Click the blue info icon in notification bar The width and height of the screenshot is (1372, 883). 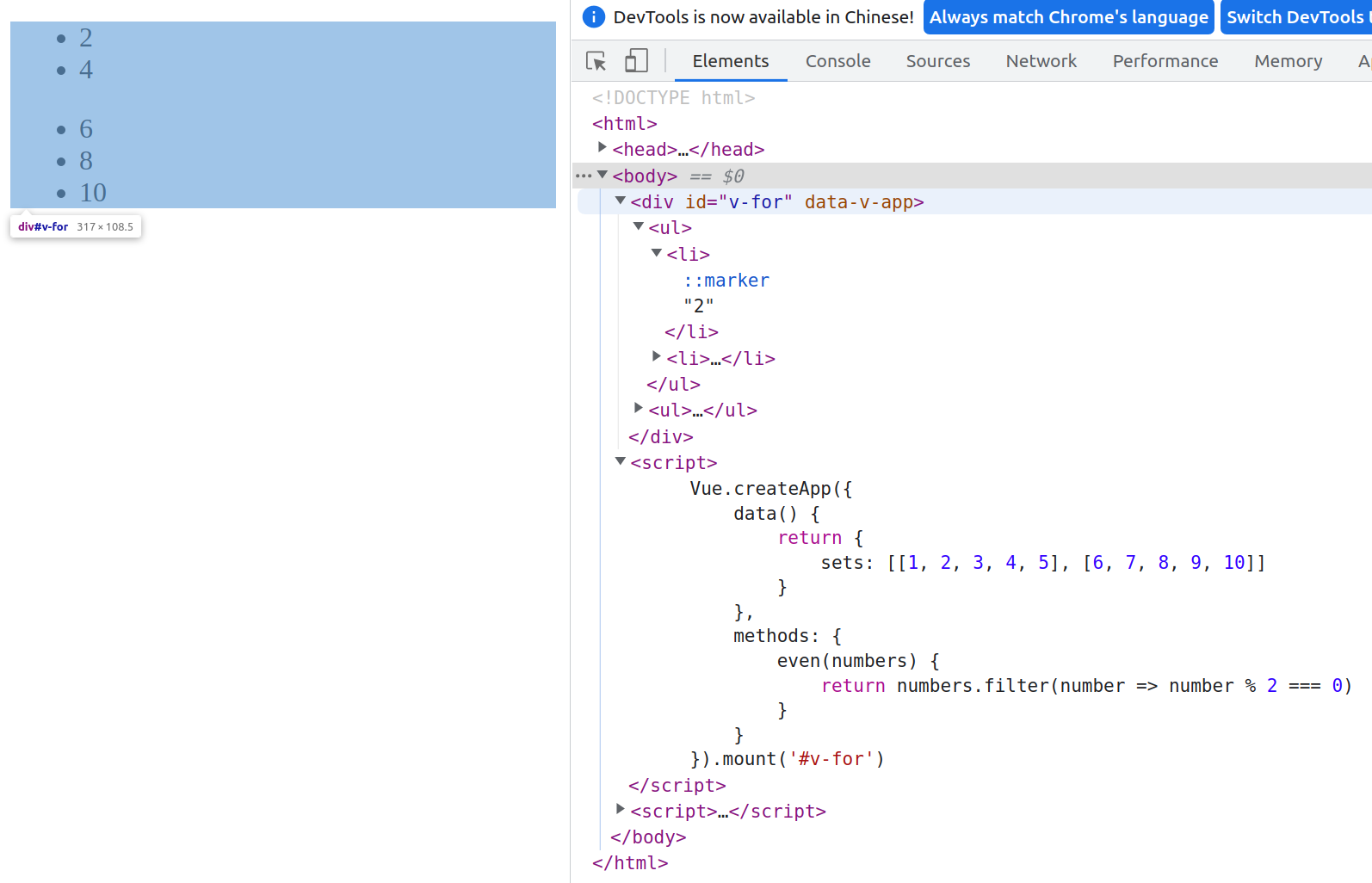coord(594,17)
